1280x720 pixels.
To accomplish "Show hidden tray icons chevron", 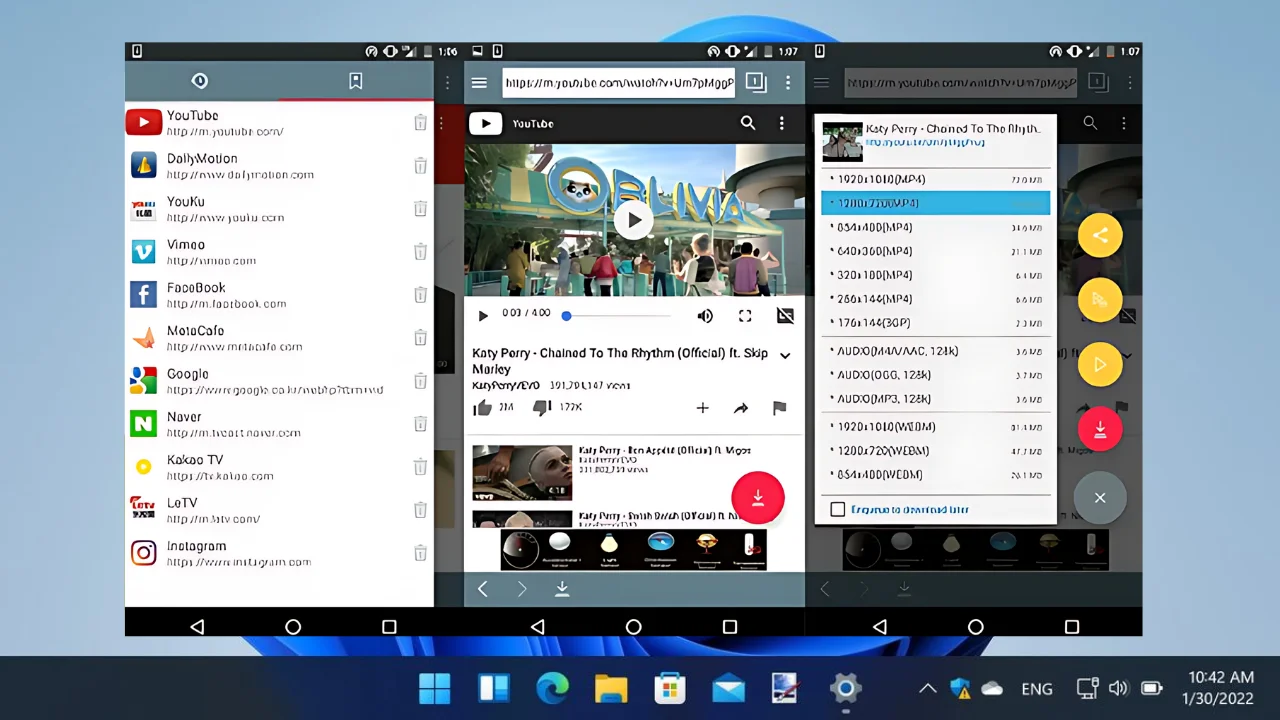I will pyautogui.click(x=927, y=688).
